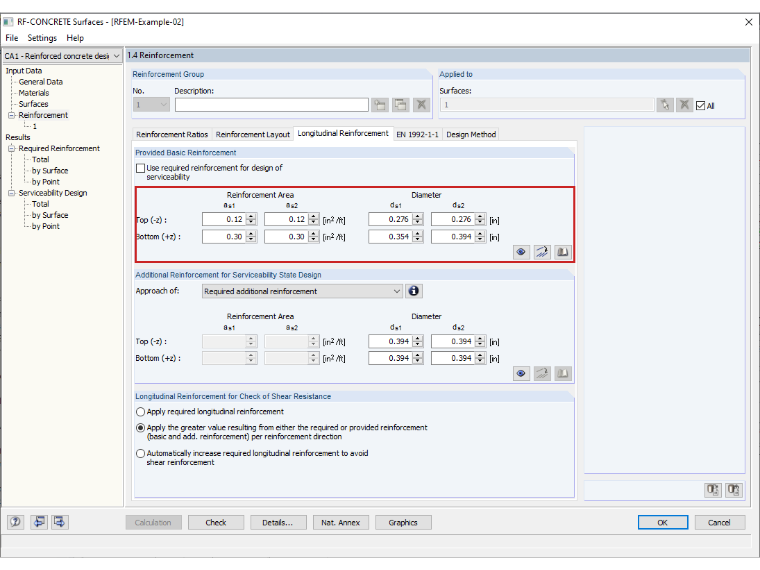The height and width of the screenshot is (570, 760).
Task: Click the next table arrow icon
Action: (60, 522)
